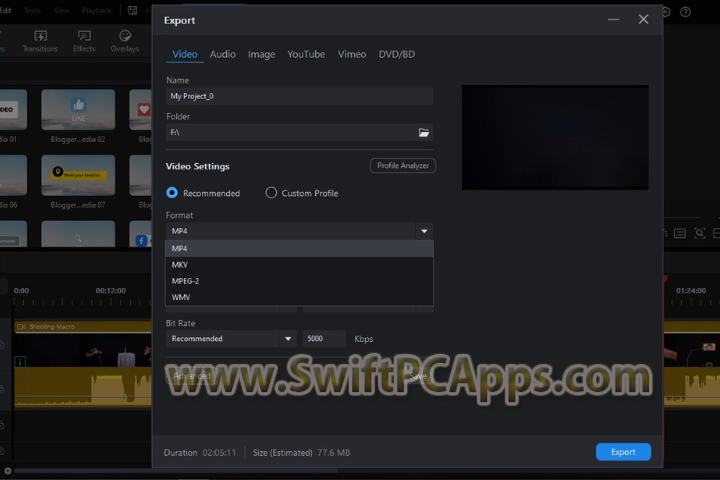Open help icon in main window
Image resolution: width=720 pixels, height=480 pixels.
point(685,12)
